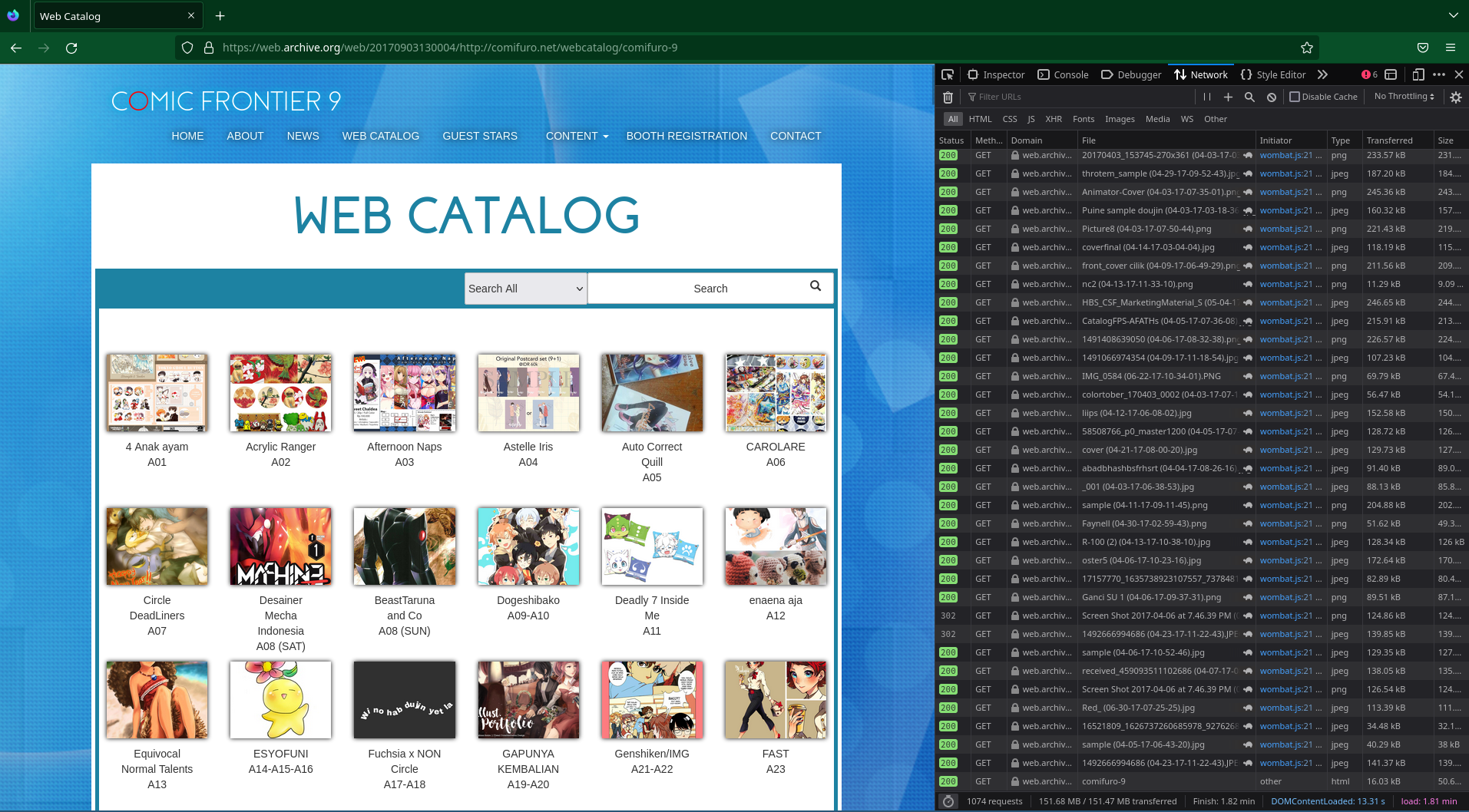Image resolution: width=1469 pixels, height=812 pixels.
Task: Go to the BOOTH REGISTRATION page
Action: point(687,136)
